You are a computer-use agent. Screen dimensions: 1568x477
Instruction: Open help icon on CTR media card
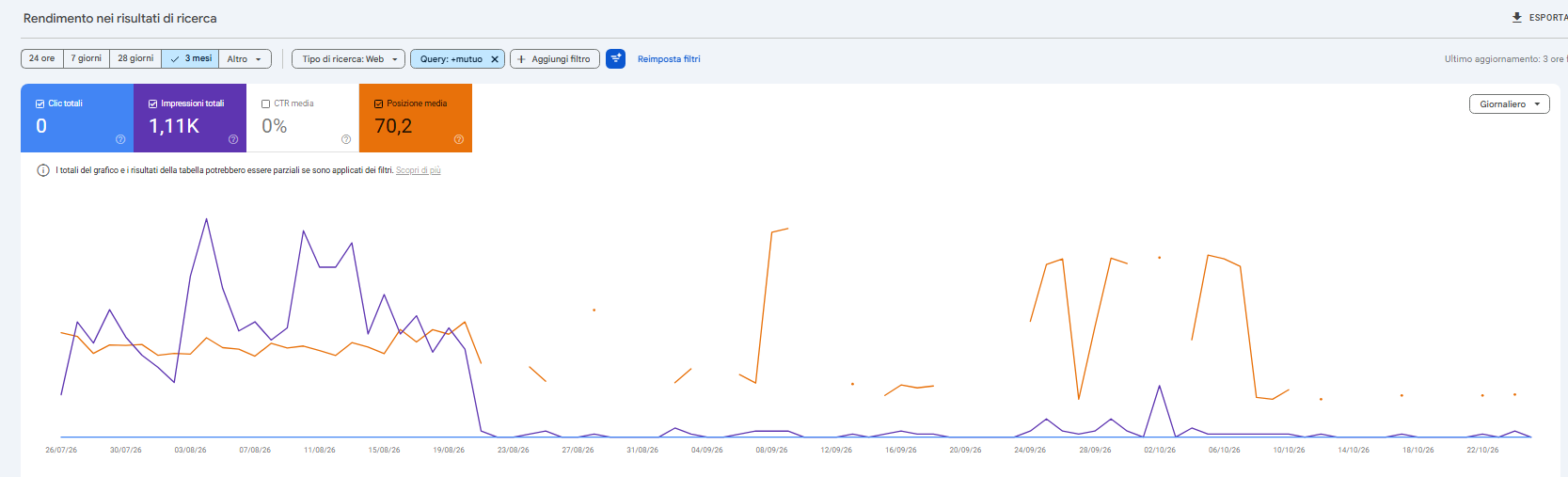pyautogui.click(x=346, y=139)
